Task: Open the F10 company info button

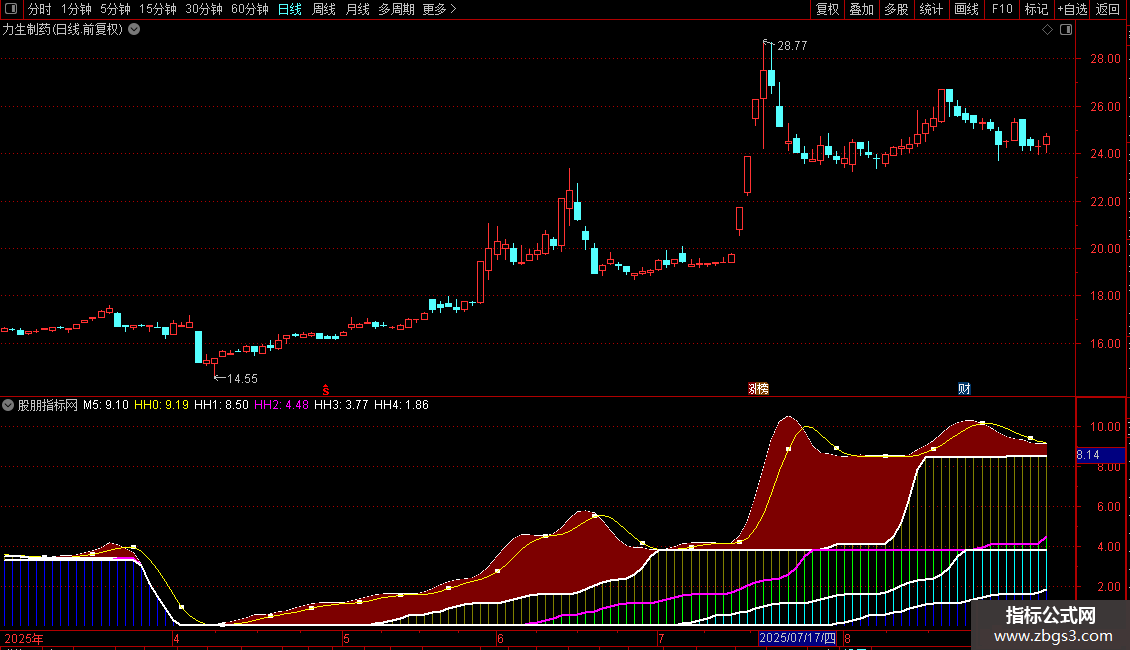Action: point(1001,9)
